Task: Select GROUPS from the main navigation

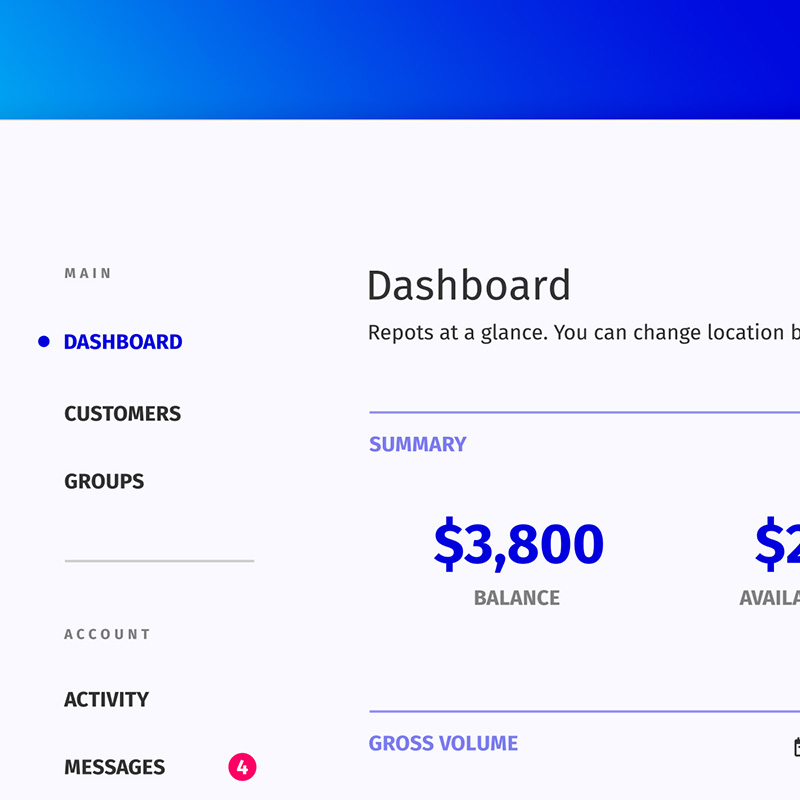Action: pos(104,481)
